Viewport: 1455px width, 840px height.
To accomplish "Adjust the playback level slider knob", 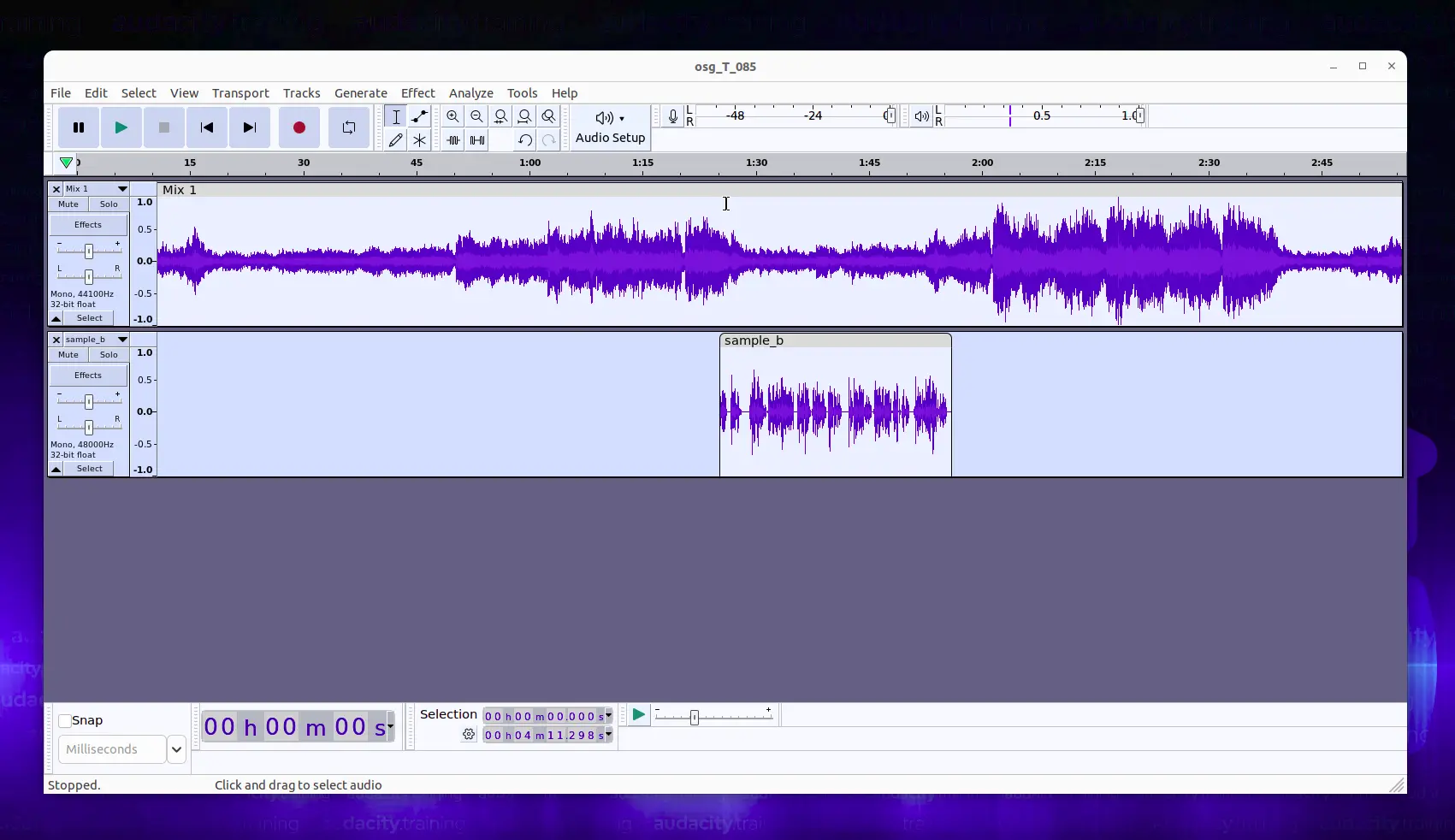I will pyautogui.click(x=1139, y=115).
